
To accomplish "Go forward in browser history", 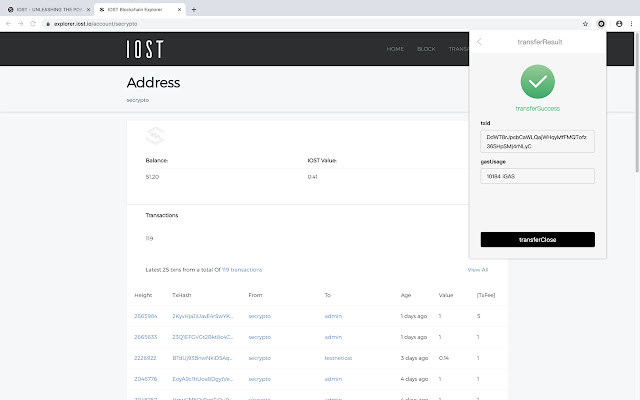I will [21, 24].
